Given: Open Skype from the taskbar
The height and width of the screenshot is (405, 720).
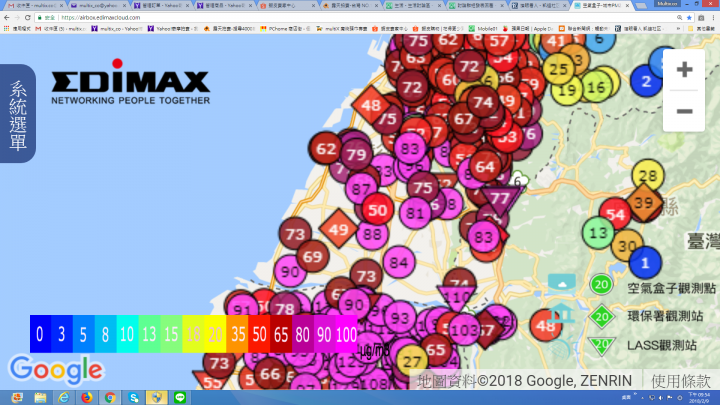Looking at the screenshot, I should [134, 397].
